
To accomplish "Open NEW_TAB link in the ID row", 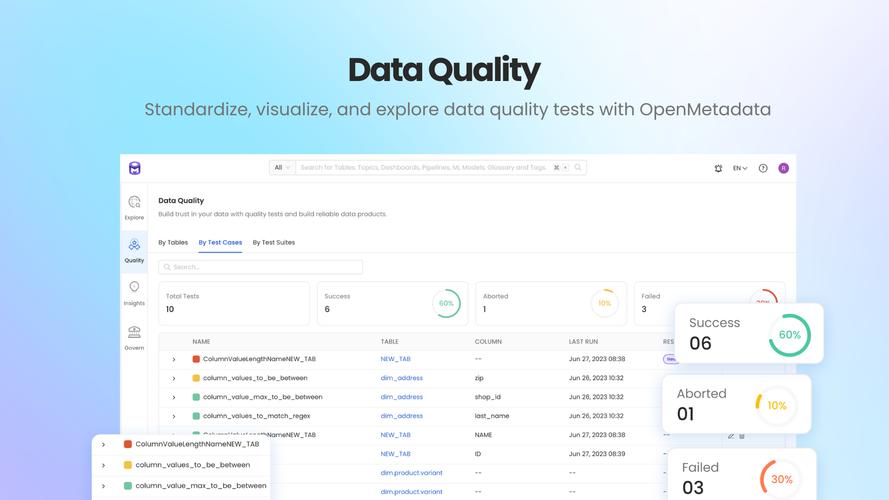I will (x=395, y=454).
